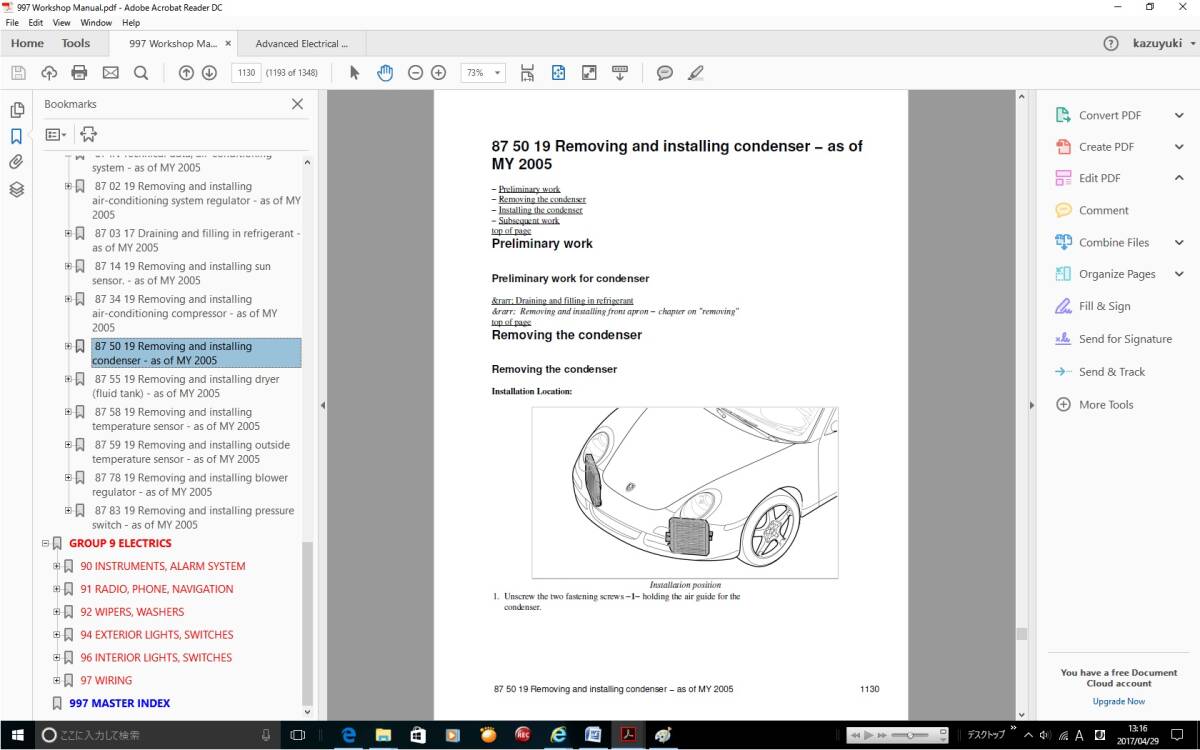Open the File menu
Screen dimensions: 1200x750
click(12, 22)
